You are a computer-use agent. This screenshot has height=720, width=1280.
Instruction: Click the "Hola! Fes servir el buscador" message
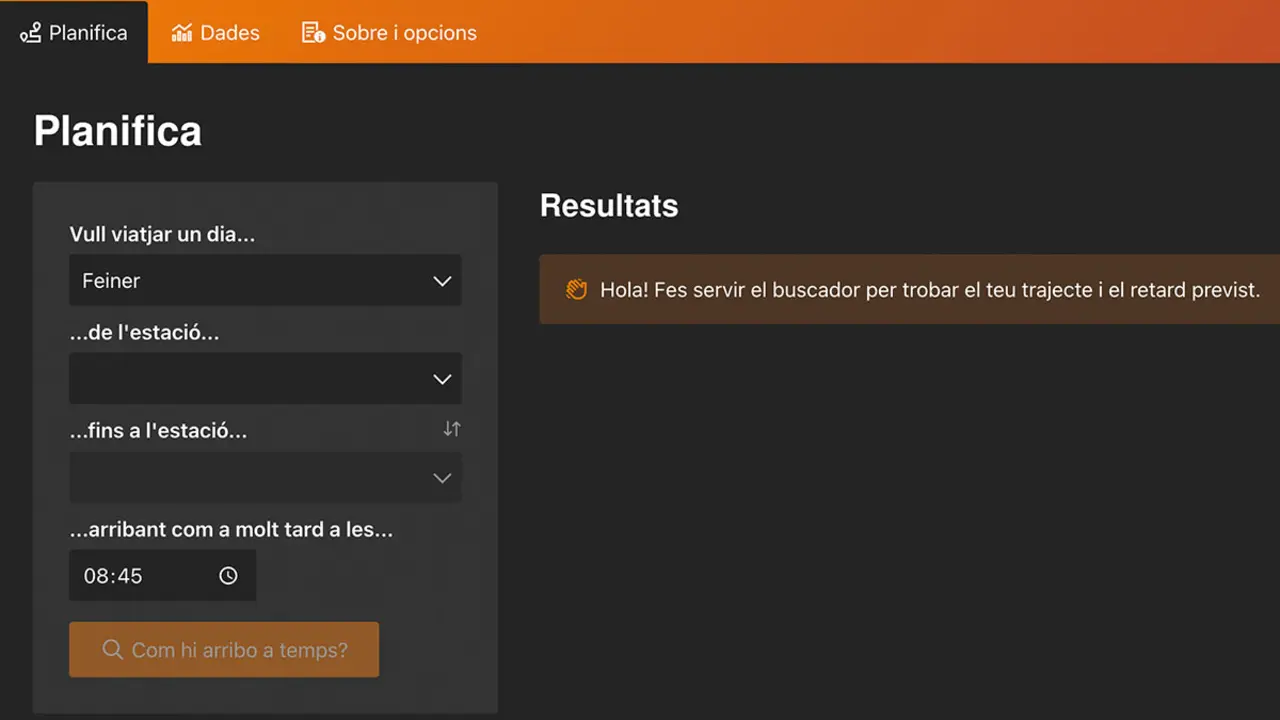929,290
